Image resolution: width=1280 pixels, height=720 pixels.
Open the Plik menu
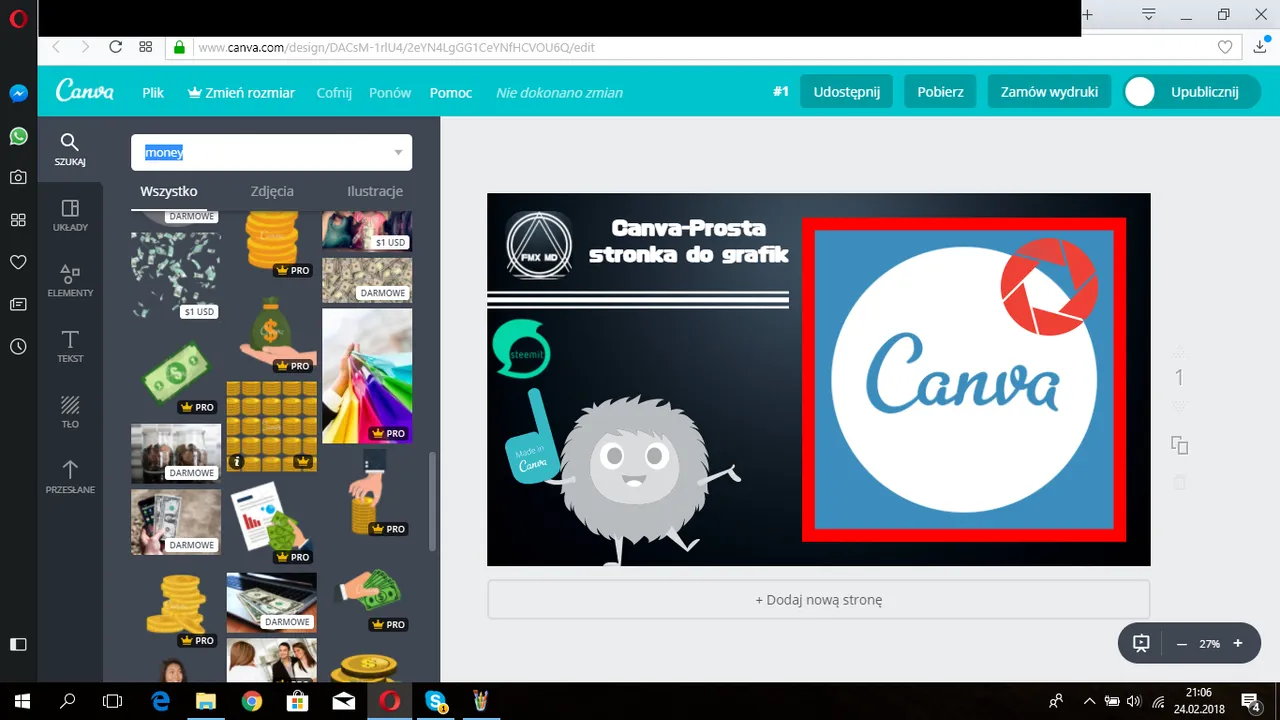point(153,92)
